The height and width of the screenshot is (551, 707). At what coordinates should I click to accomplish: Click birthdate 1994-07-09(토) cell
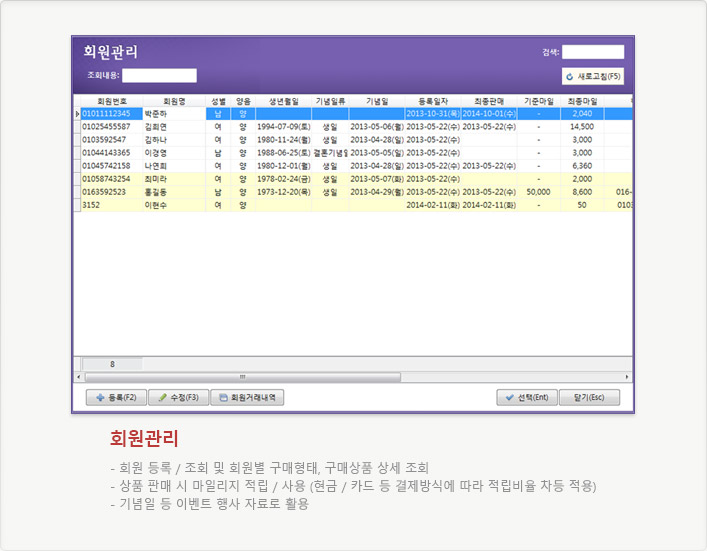pos(284,127)
